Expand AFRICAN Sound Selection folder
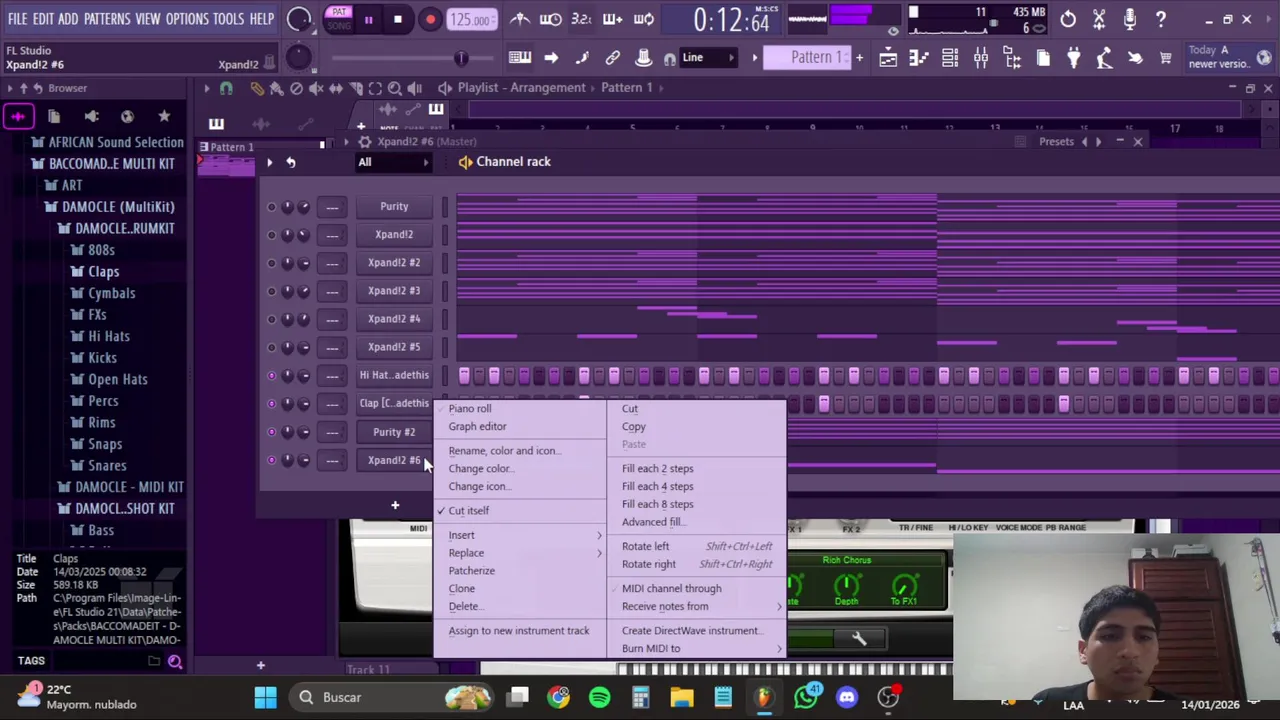The image size is (1280, 720). pos(107,142)
